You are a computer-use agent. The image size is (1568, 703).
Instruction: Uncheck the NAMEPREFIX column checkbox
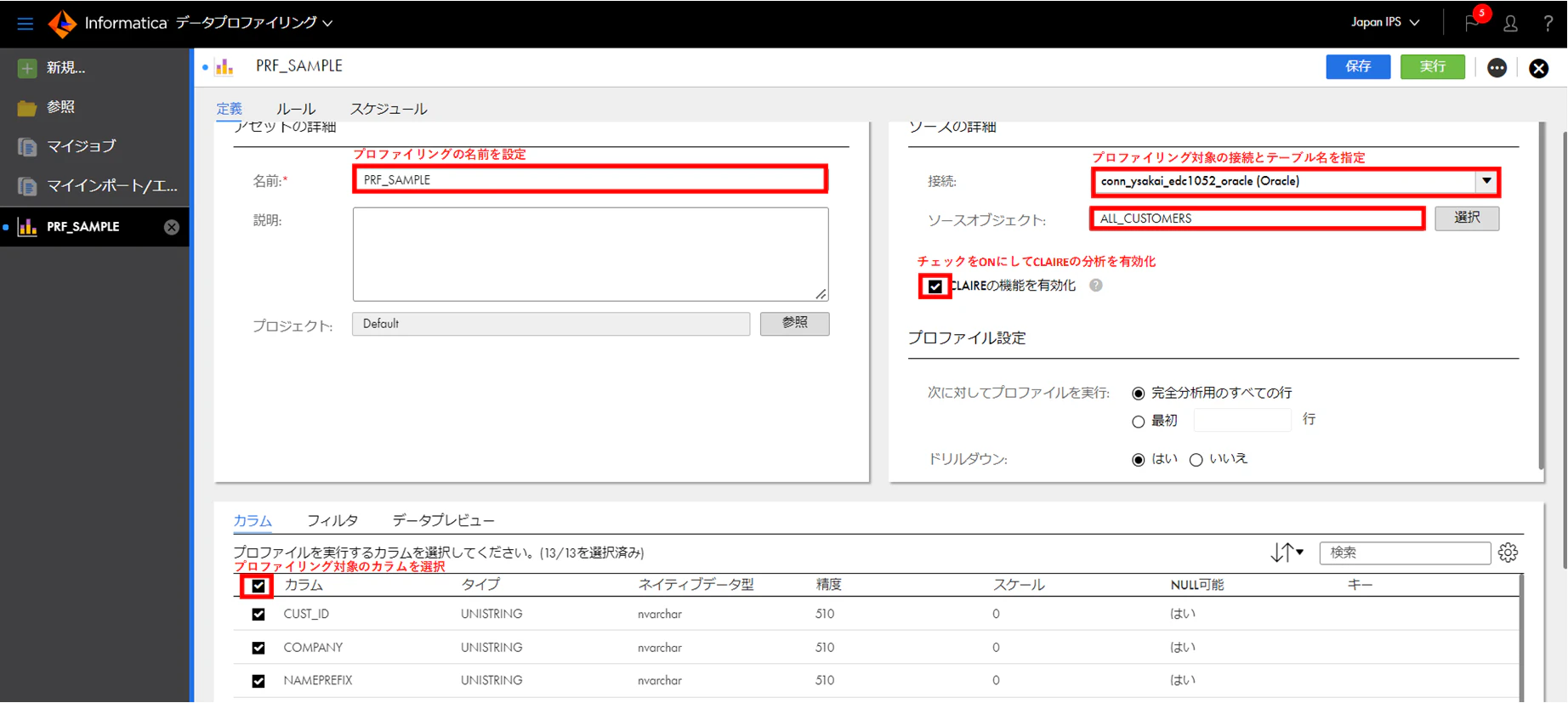258,682
